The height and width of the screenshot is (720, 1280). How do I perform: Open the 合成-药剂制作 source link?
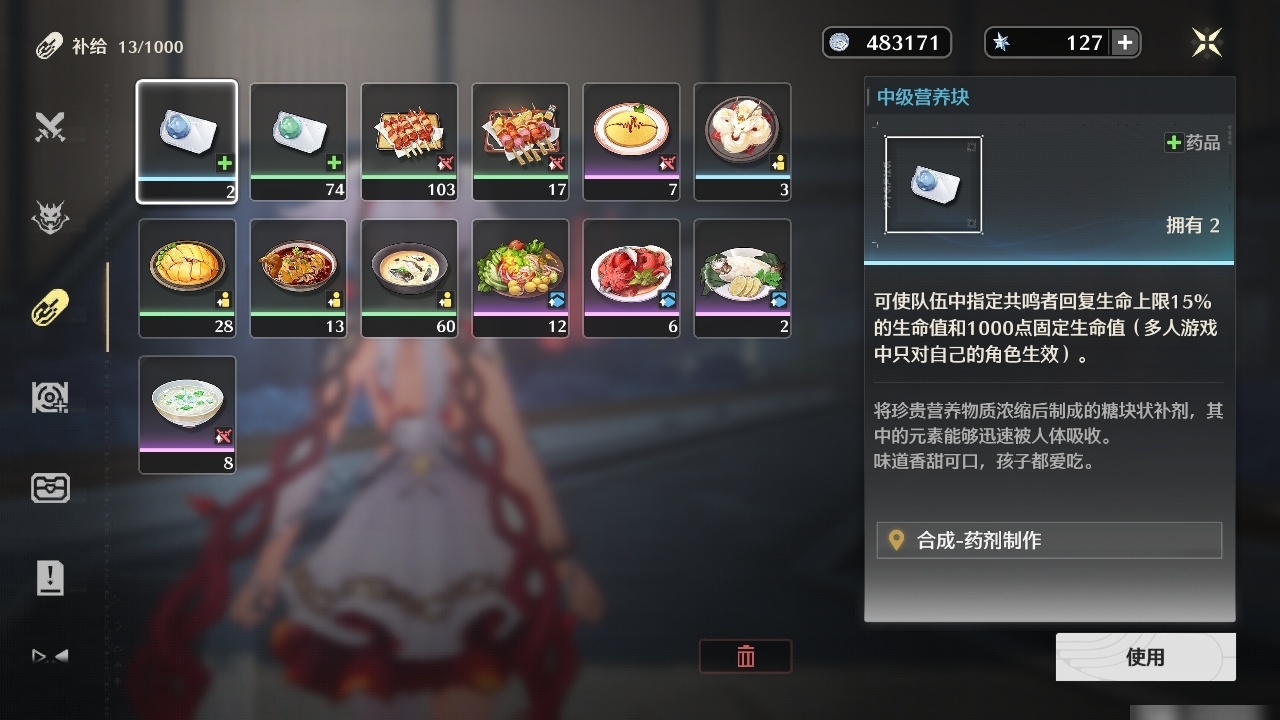point(1049,540)
